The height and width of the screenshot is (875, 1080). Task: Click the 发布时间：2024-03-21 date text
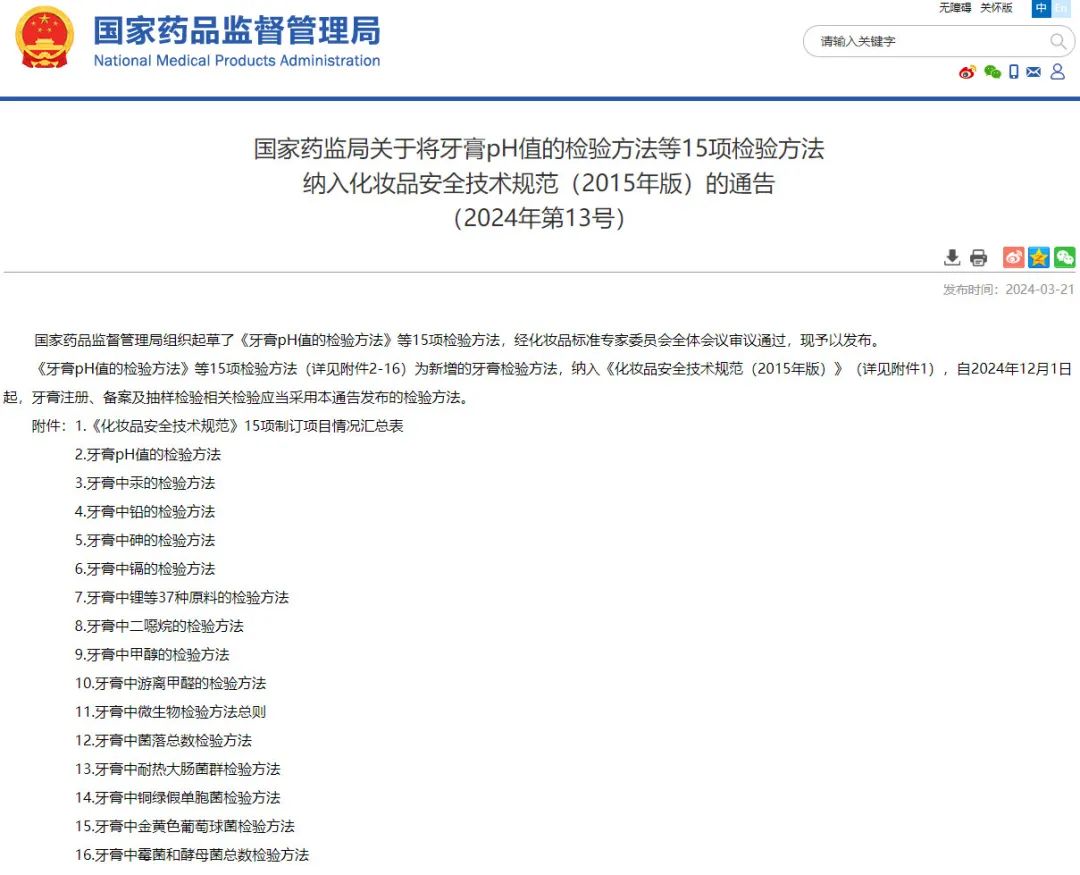pyautogui.click(x=1008, y=289)
